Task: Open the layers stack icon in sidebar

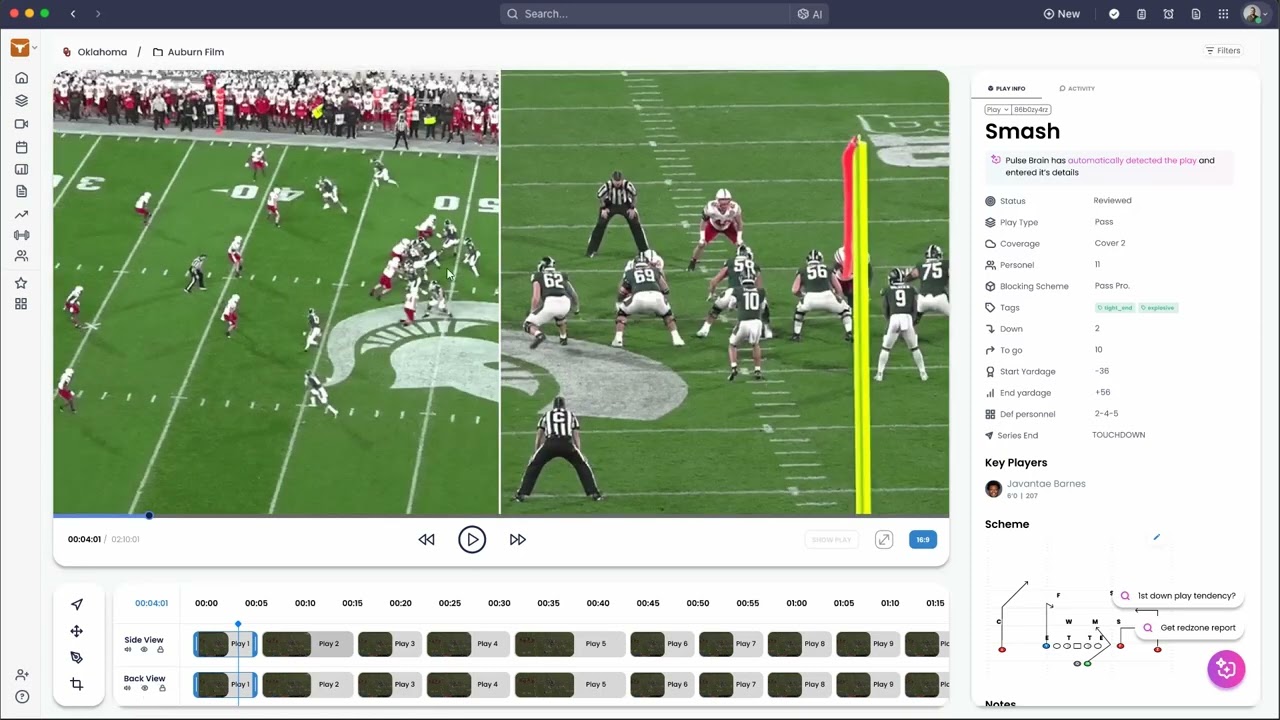Action: 21,101
